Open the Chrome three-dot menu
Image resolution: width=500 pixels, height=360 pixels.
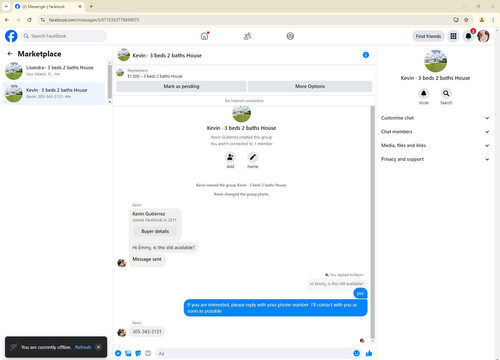tap(493, 20)
